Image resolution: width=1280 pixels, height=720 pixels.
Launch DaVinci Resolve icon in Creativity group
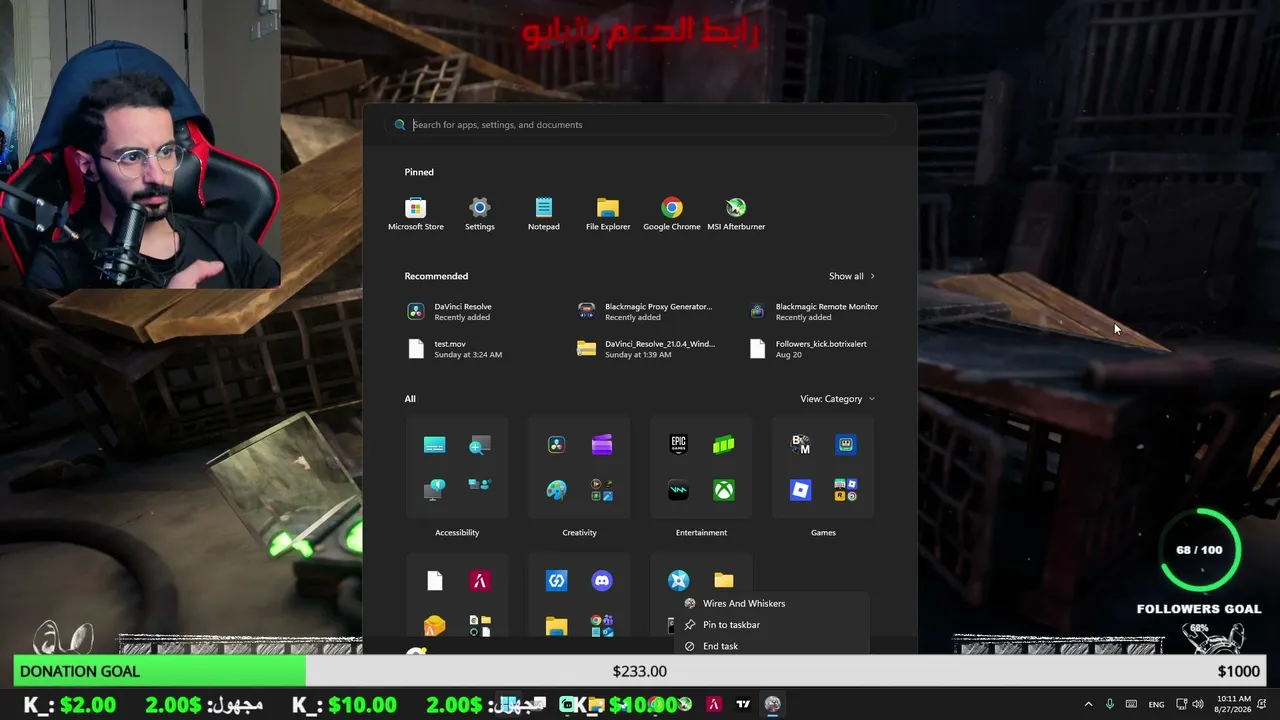(x=556, y=445)
